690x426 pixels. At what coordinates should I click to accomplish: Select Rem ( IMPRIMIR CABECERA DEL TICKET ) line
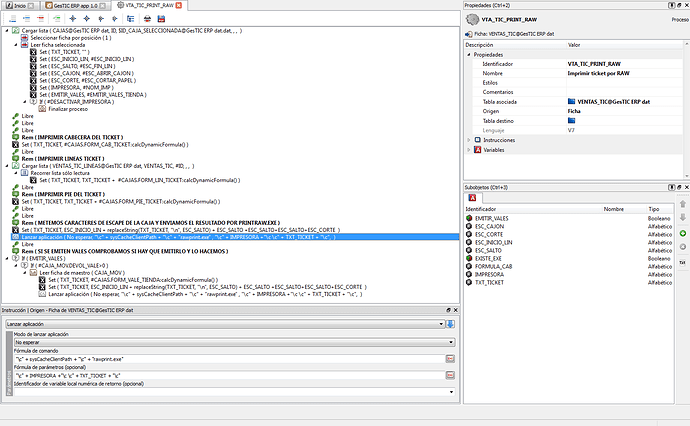click(72, 137)
